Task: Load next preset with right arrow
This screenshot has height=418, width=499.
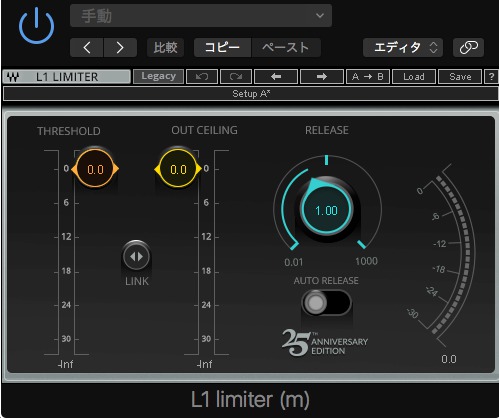Action: pos(322,76)
